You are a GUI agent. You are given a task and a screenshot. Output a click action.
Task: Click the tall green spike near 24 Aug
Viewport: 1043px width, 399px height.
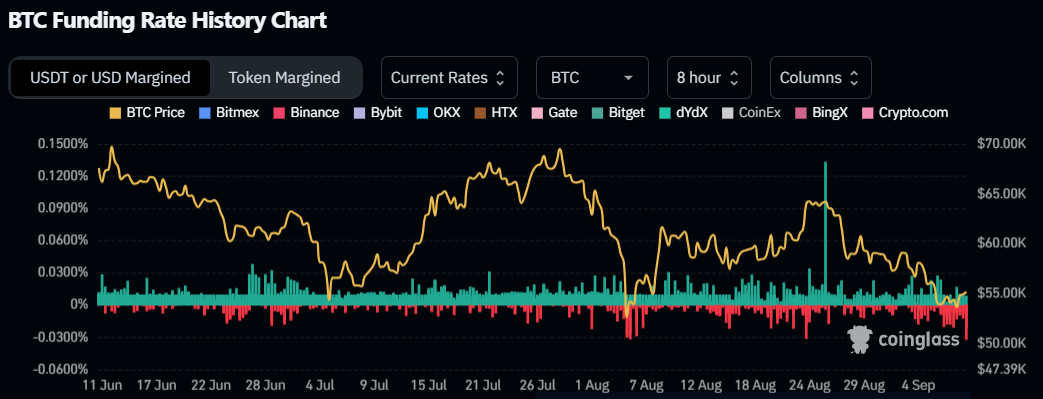(x=825, y=233)
